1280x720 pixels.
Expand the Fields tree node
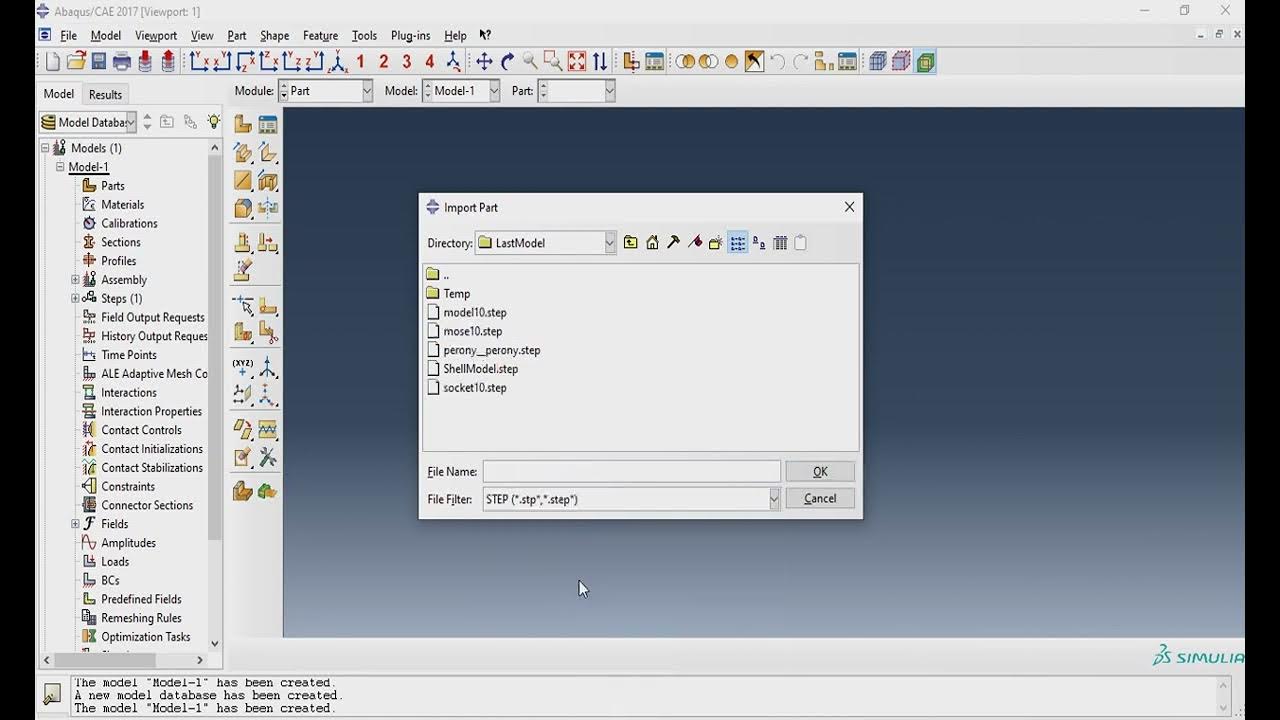(75, 524)
